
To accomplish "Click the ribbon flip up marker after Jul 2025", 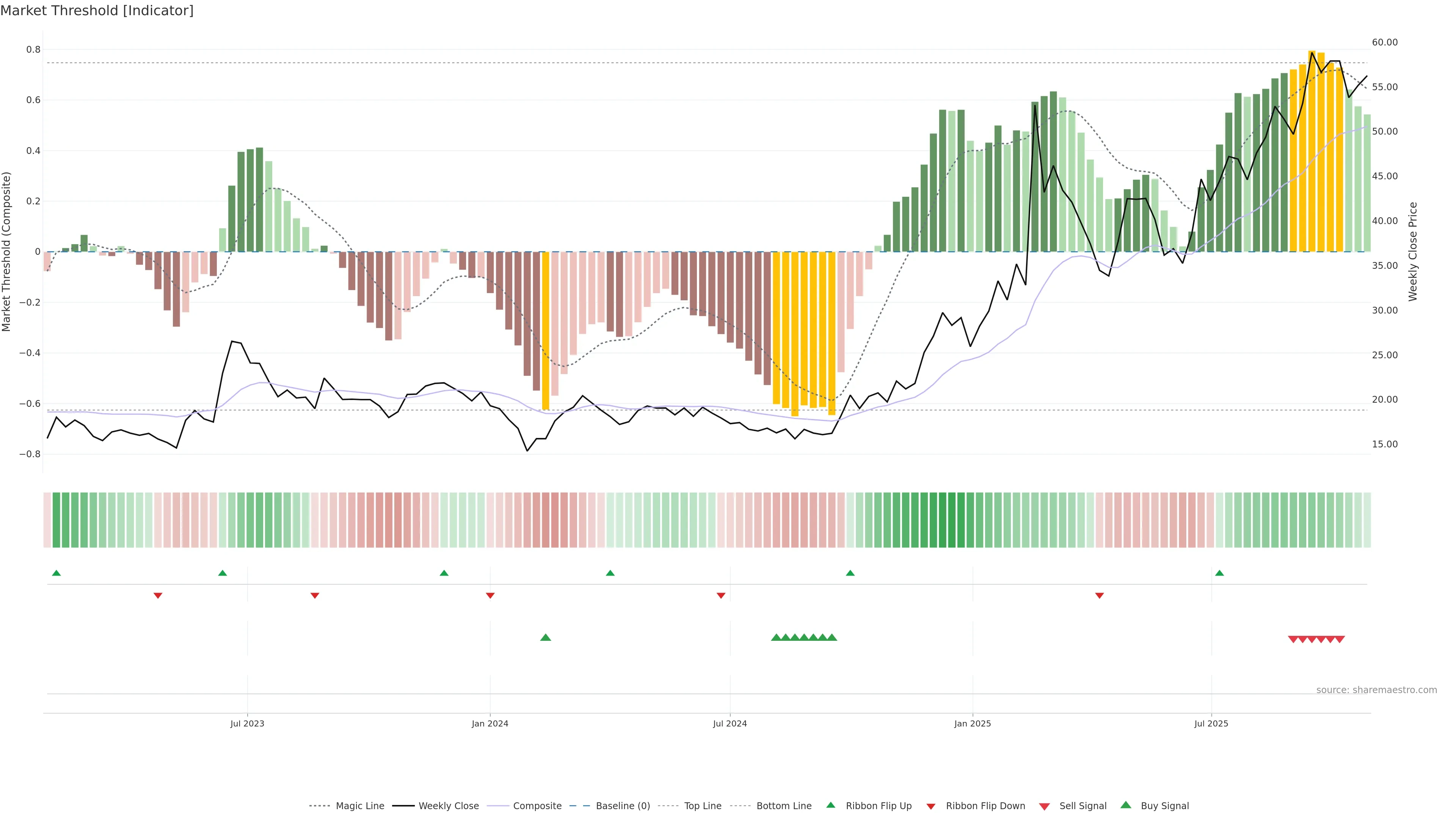I will coord(1219,573).
